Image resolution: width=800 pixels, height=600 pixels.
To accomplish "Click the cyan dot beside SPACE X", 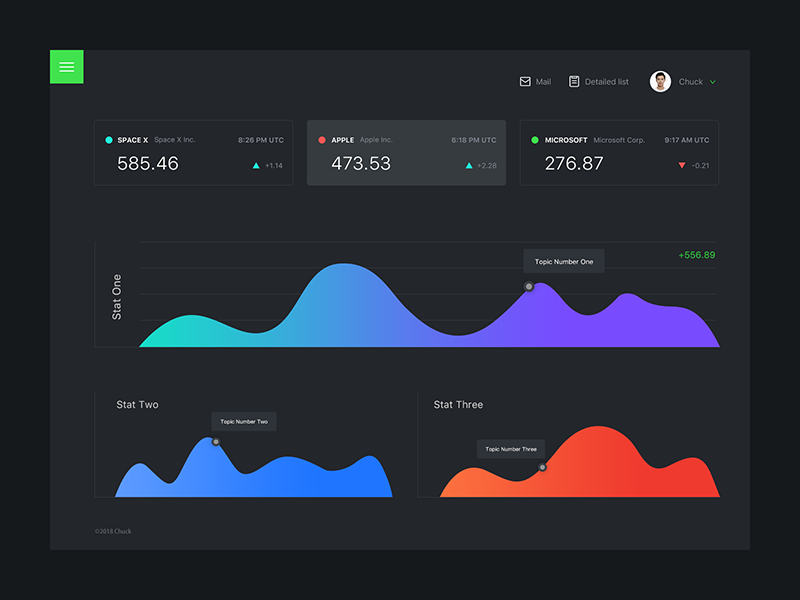I will tap(109, 140).
